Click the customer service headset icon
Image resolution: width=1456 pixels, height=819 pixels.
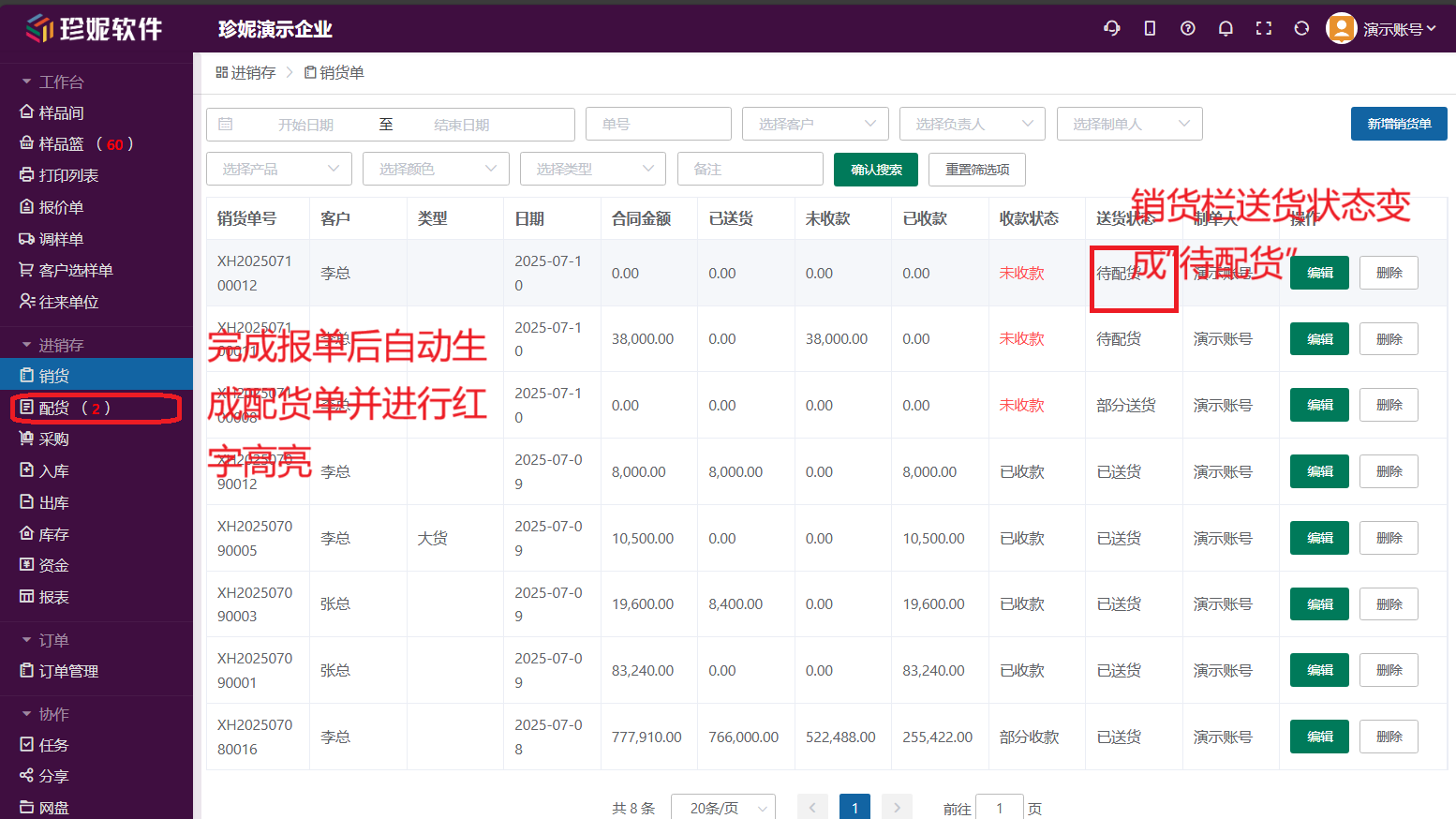coord(1112,28)
